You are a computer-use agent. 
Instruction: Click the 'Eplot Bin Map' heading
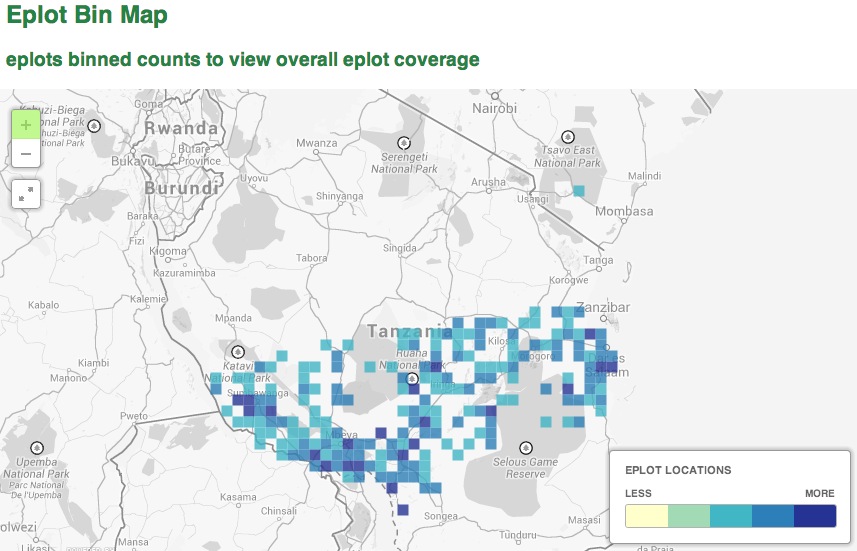[x=87, y=15]
